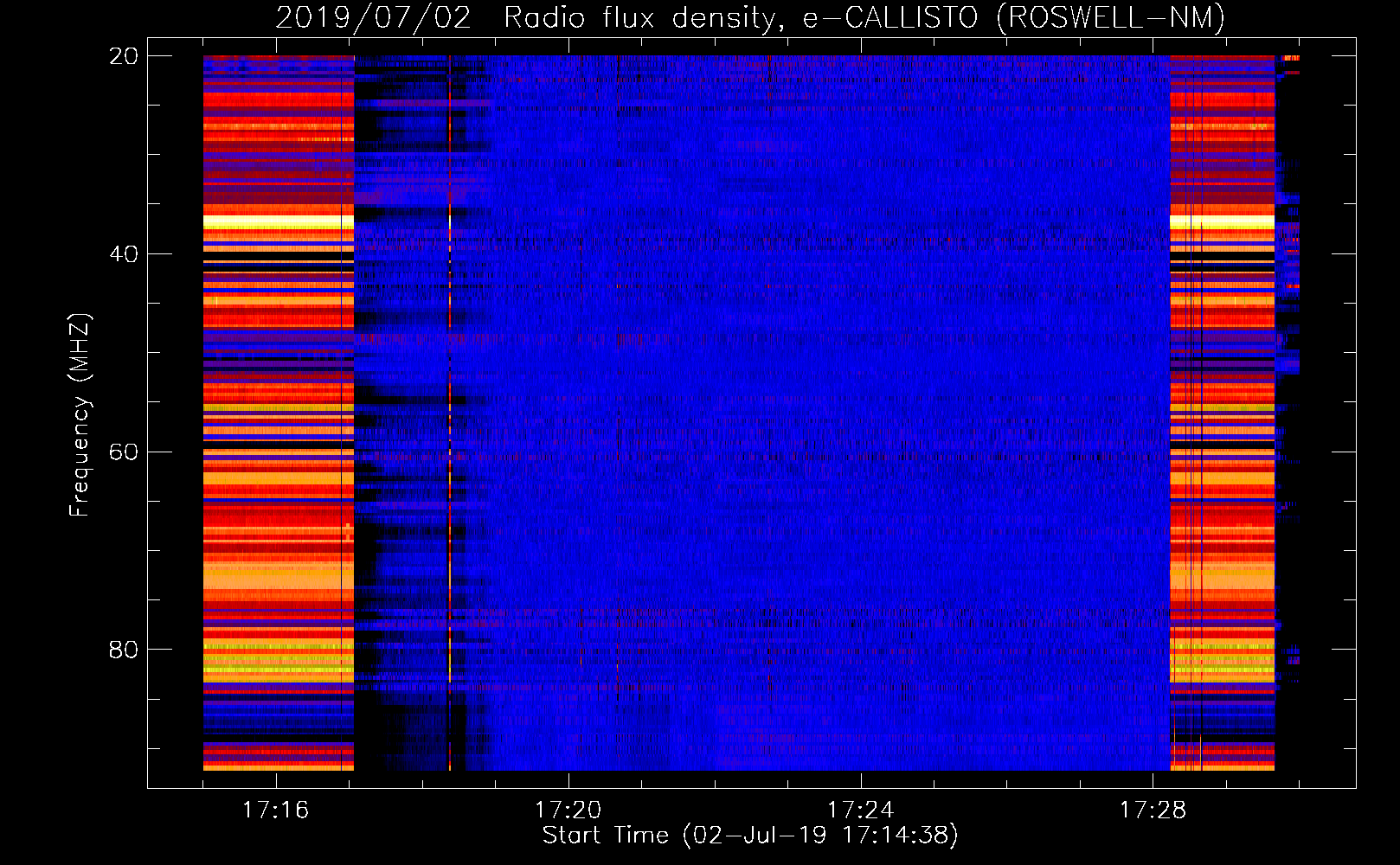Click the 17:20 time tick label
The height and width of the screenshot is (865, 1400).
tap(568, 810)
